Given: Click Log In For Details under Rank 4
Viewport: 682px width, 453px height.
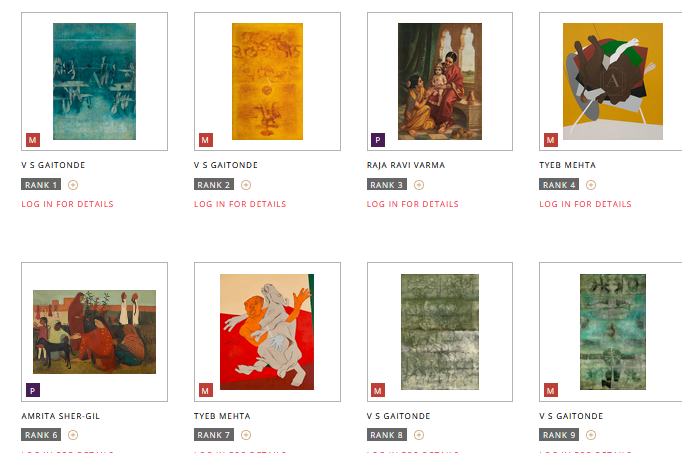Looking at the screenshot, I should point(585,204).
